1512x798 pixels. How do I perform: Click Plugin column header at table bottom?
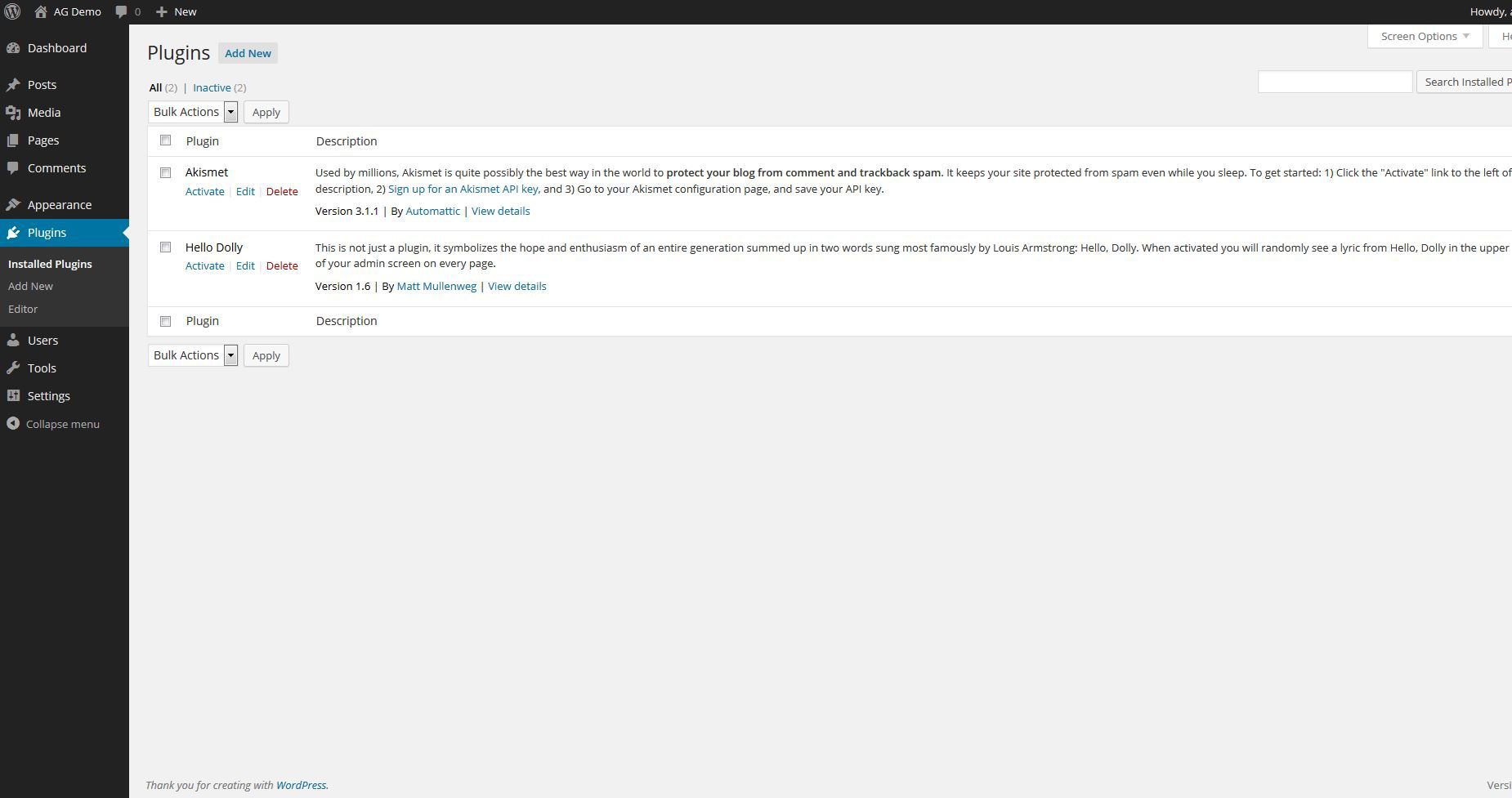tap(203, 321)
